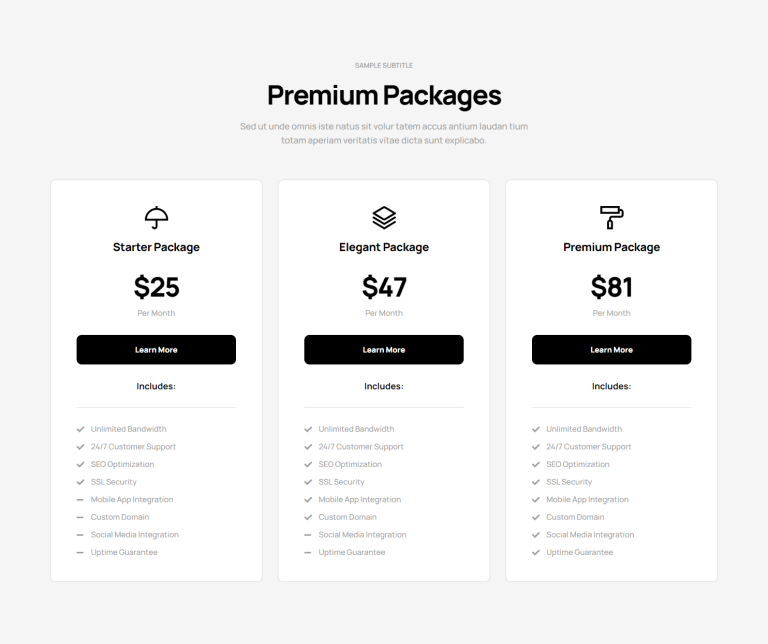768x644 pixels.
Task: Click the dash icon beside Elegant's Uptime Guarantee
Action: point(308,552)
